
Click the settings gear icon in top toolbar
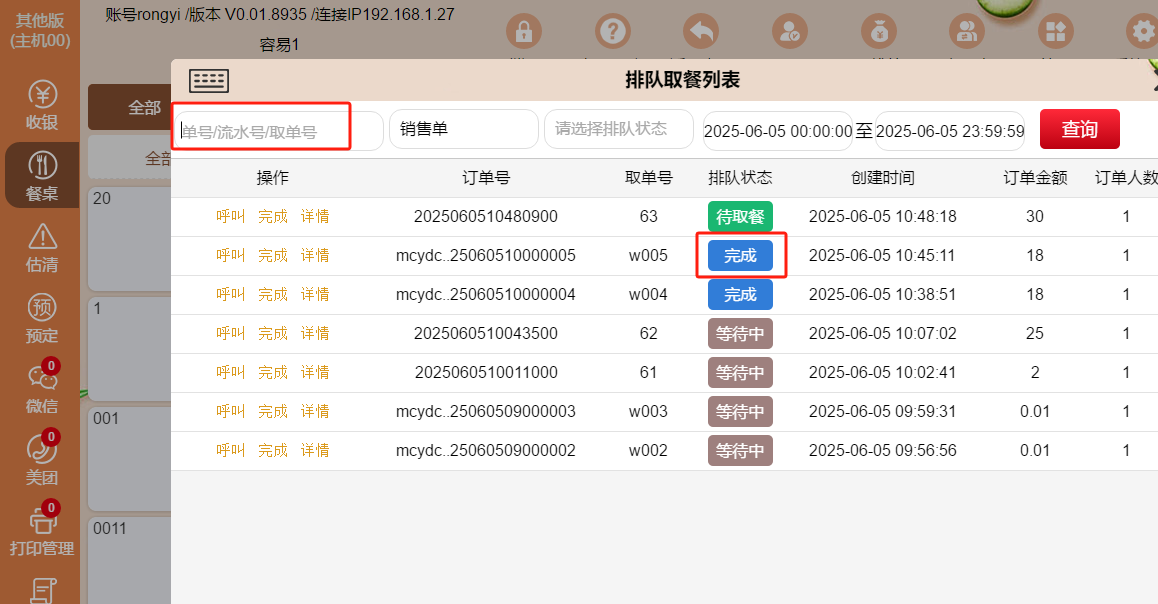pos(1142,32)
